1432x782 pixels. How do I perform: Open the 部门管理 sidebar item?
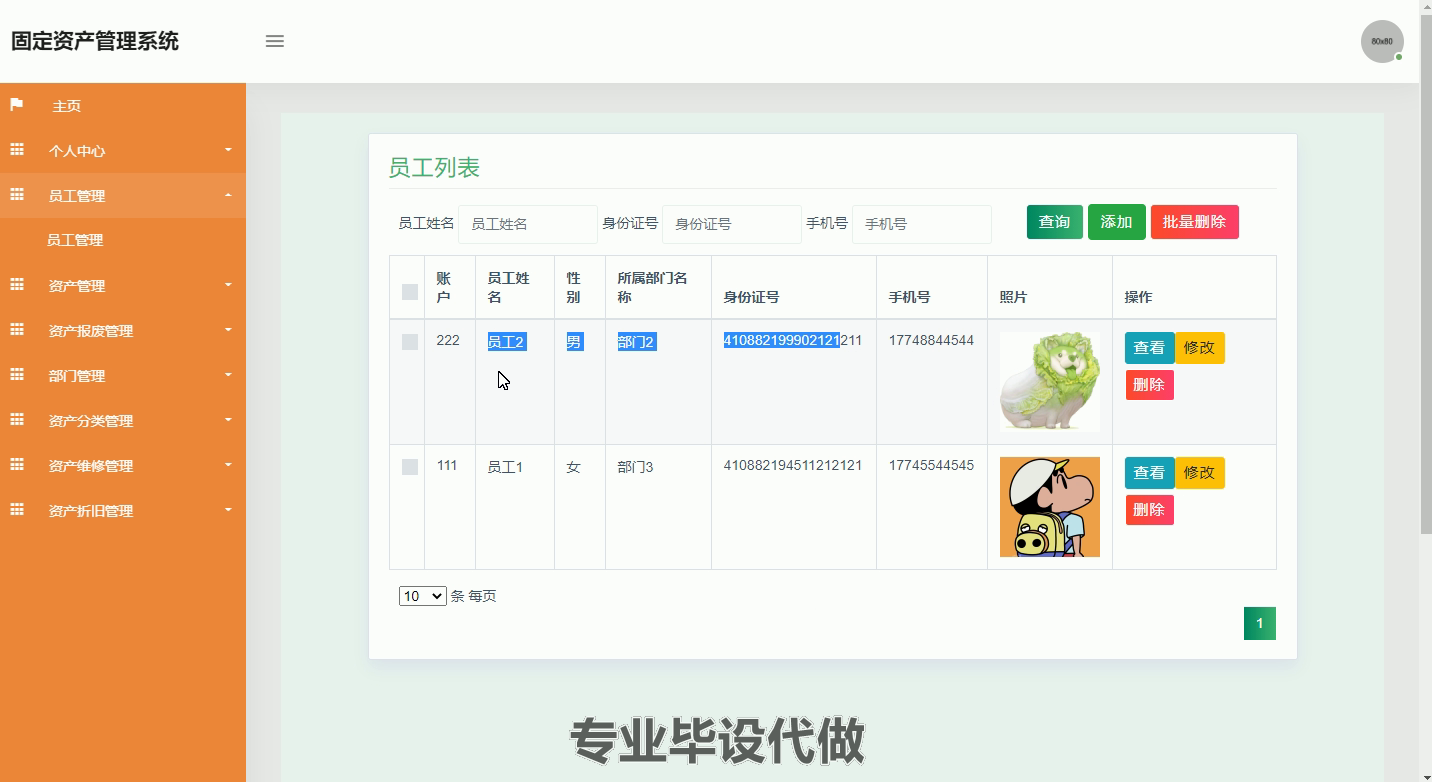[123, 376]
